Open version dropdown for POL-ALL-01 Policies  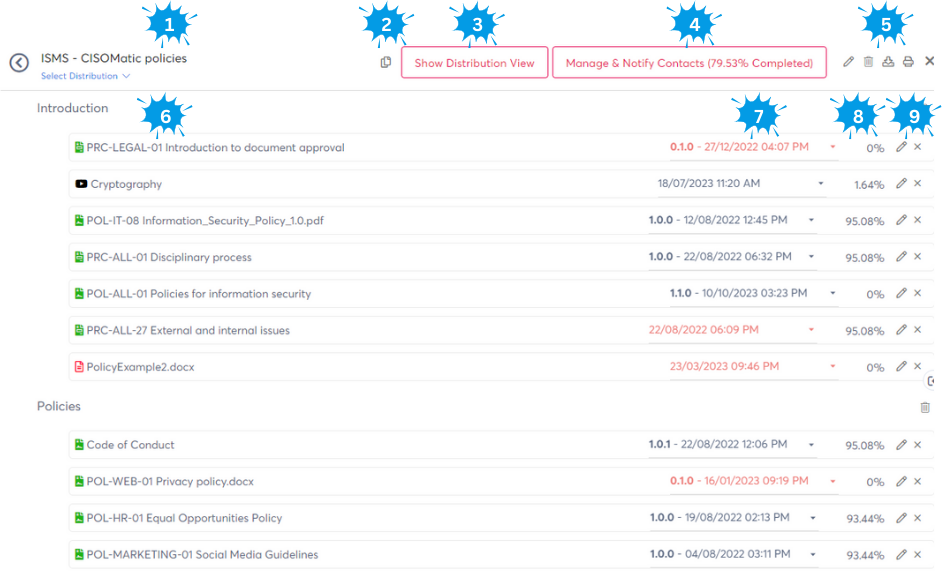pyautogui.click(x=833, y=294)
